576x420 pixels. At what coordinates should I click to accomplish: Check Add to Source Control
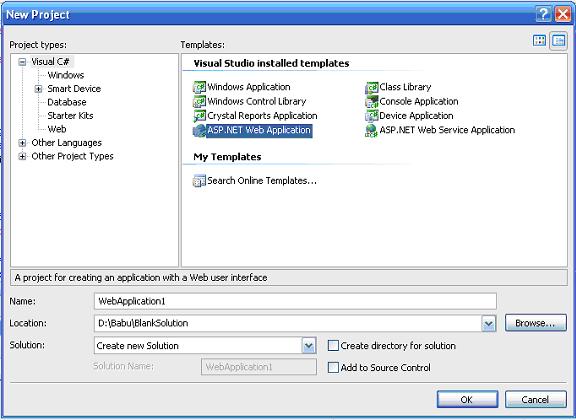333,367
